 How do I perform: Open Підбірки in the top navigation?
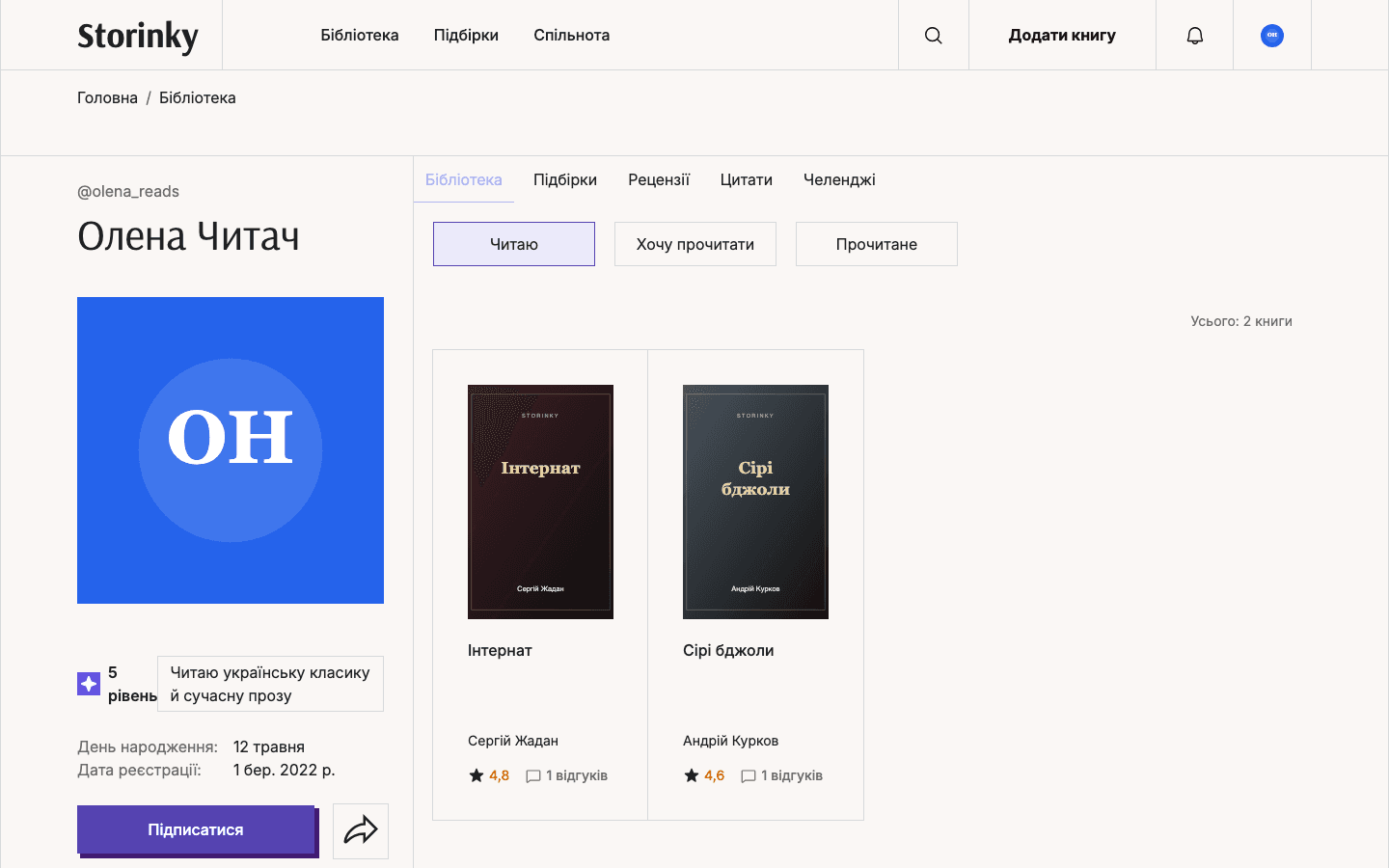tap(466, 35)
